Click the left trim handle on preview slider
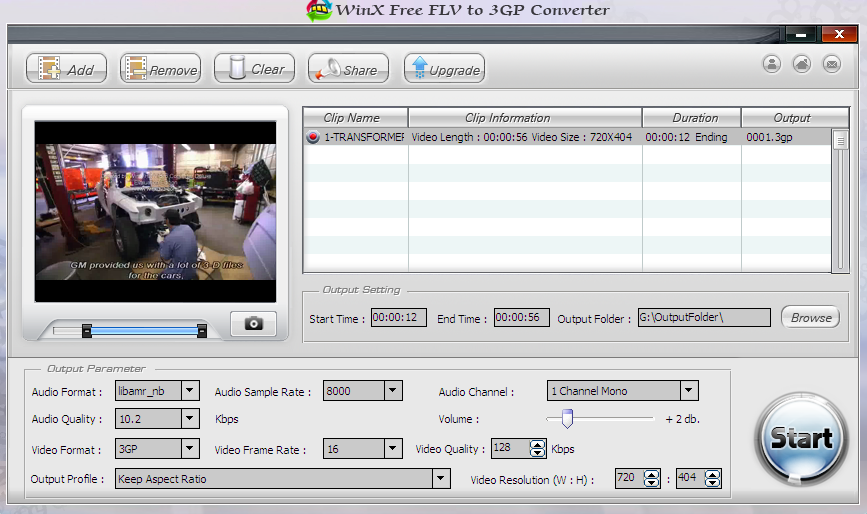Screen dimensions: 867x514 (x=87, y=331)
